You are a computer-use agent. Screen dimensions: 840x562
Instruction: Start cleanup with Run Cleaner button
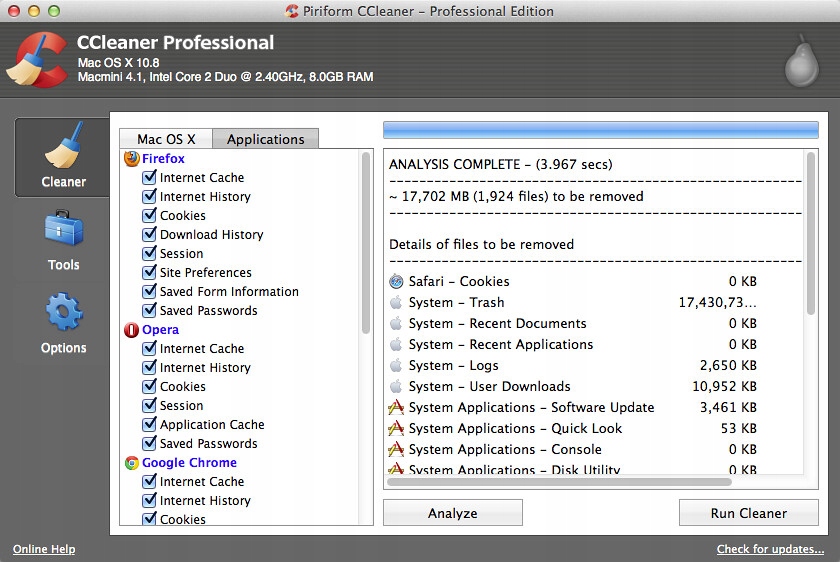click(749, 513)
